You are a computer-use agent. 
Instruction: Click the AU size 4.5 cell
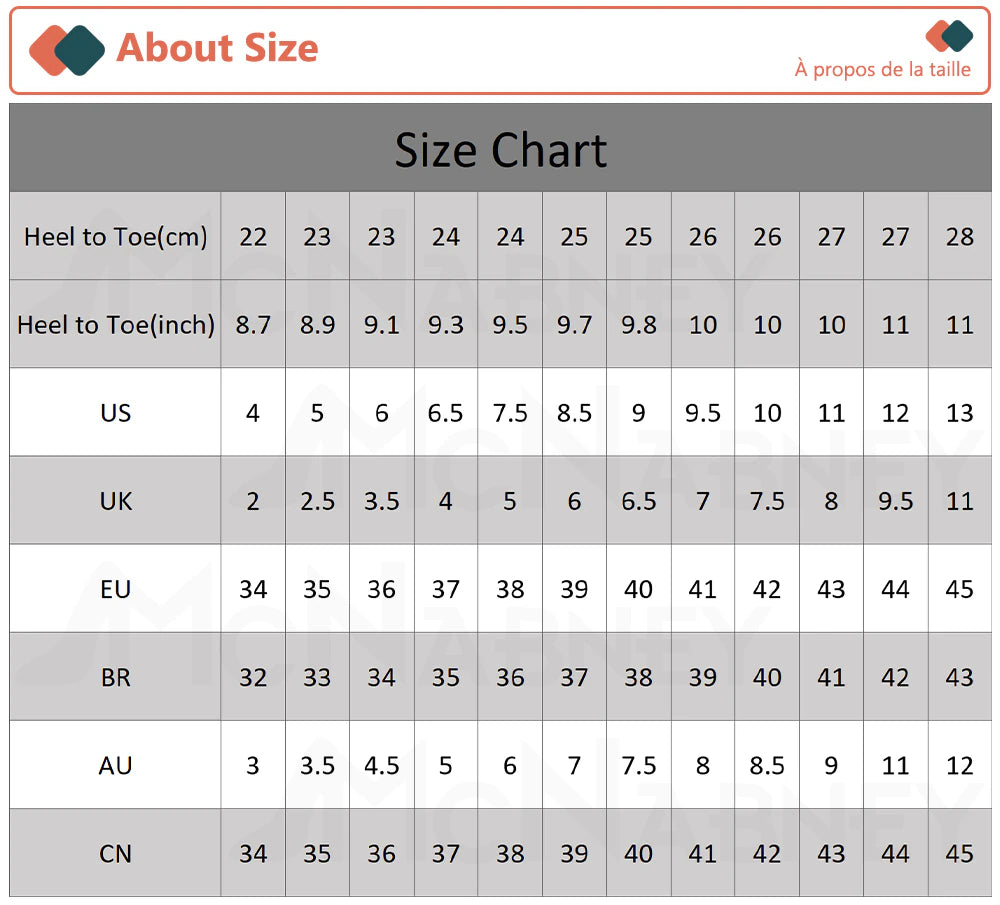tap(381, 765)
